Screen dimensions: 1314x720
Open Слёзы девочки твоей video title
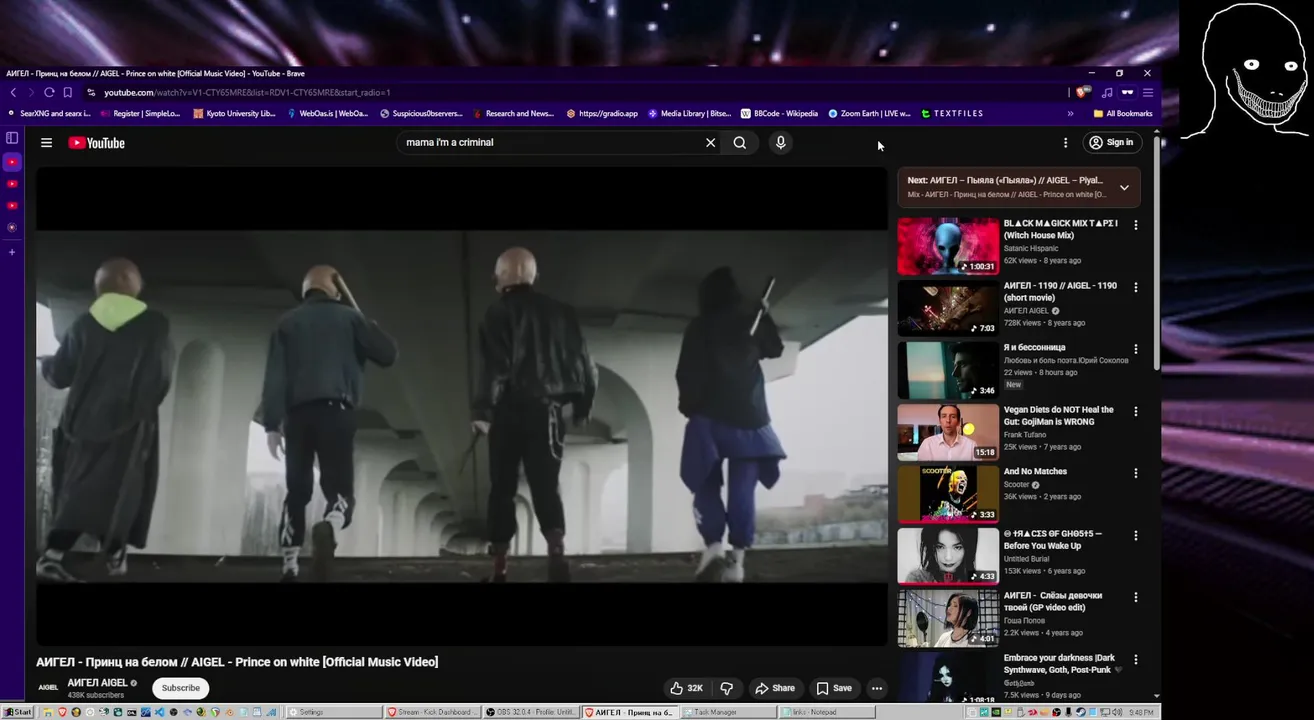pyautogui.click(x=1053, y=601)
